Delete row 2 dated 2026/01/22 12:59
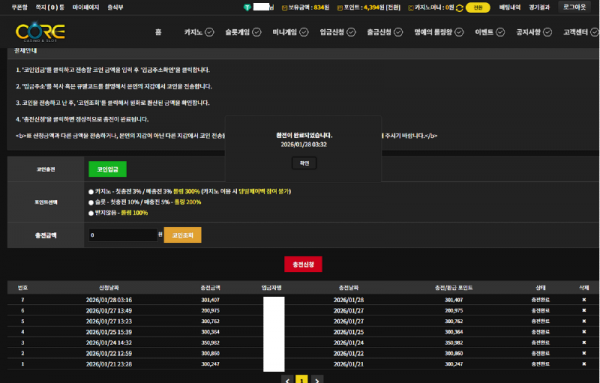Image resolution: width=600 pixels, height=383 pixels. [584, 354]
